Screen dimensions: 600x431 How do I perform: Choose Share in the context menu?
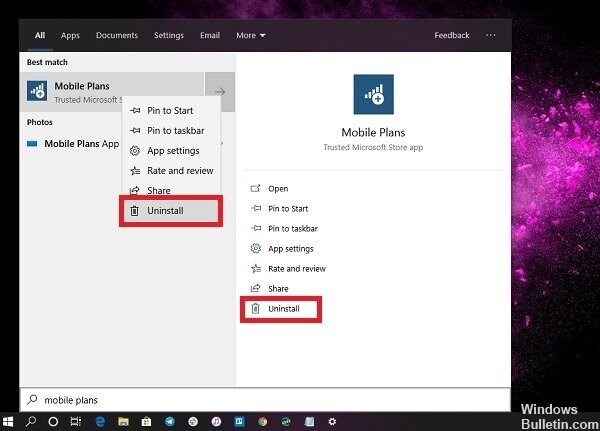click(x=171, y=190)
